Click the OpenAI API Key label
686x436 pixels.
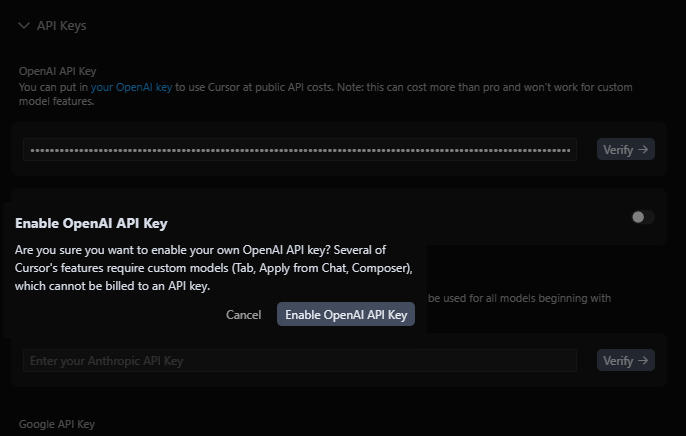pyautogui.click(x=57, y=71)
